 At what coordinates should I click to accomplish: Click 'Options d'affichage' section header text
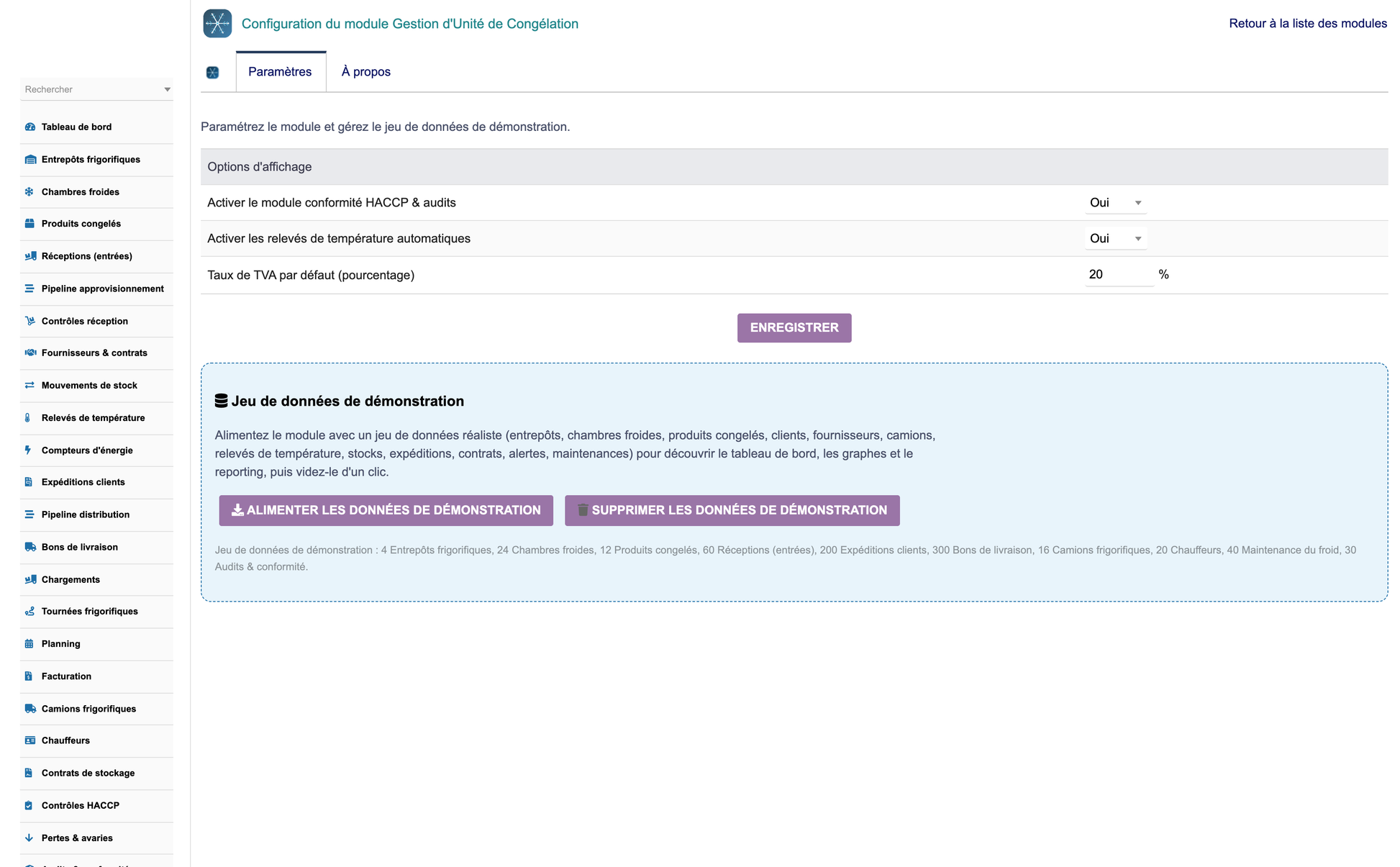[260, 167]
